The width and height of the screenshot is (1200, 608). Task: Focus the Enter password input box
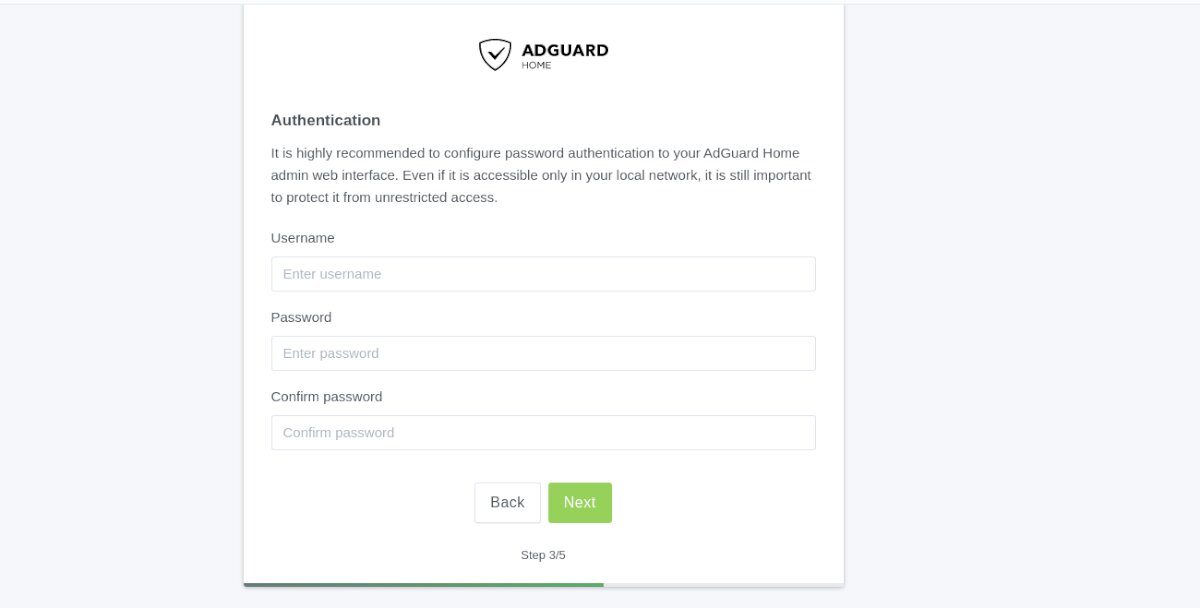543,353
